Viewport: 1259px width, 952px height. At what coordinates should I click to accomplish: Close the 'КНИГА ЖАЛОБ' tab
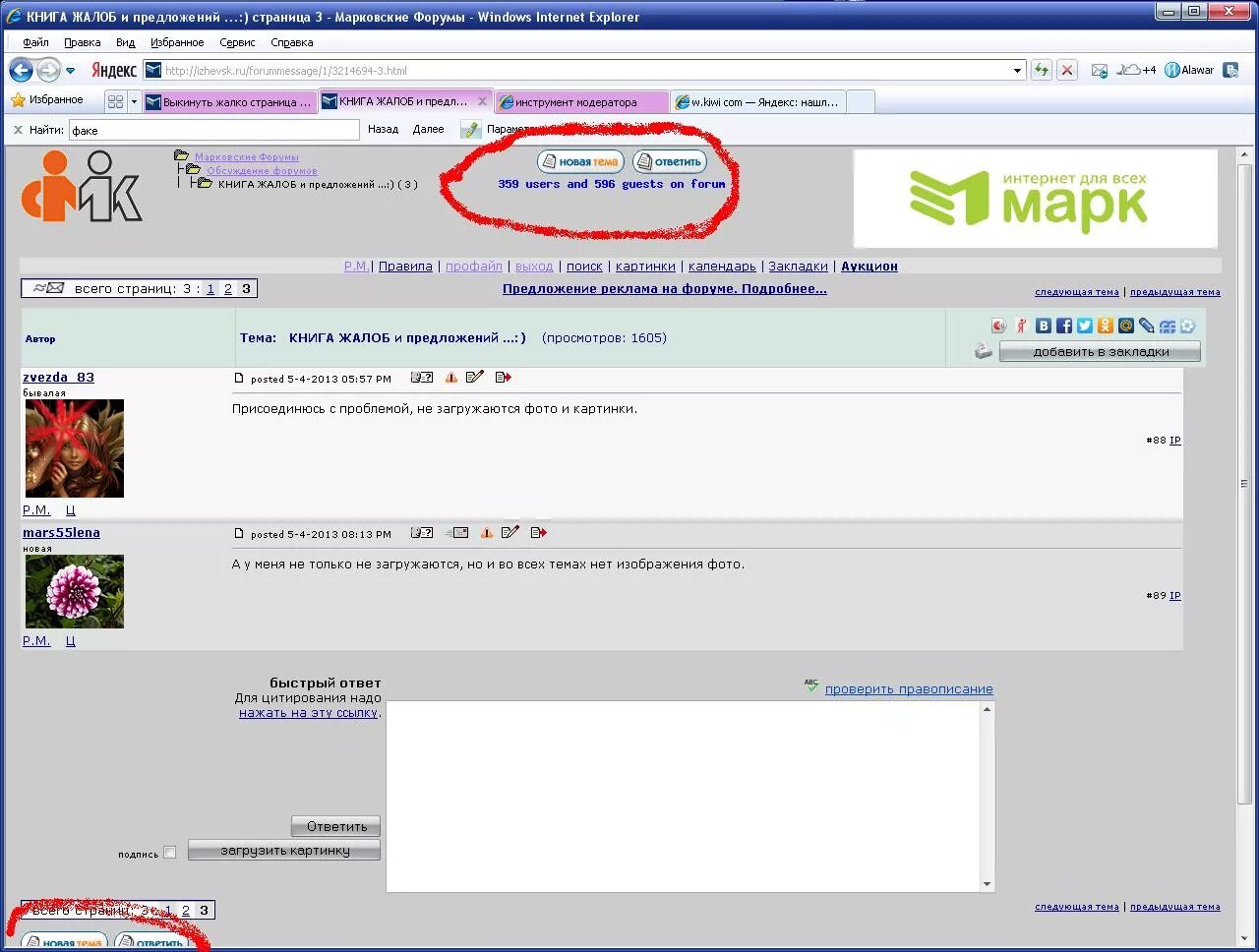click(482, 101)
